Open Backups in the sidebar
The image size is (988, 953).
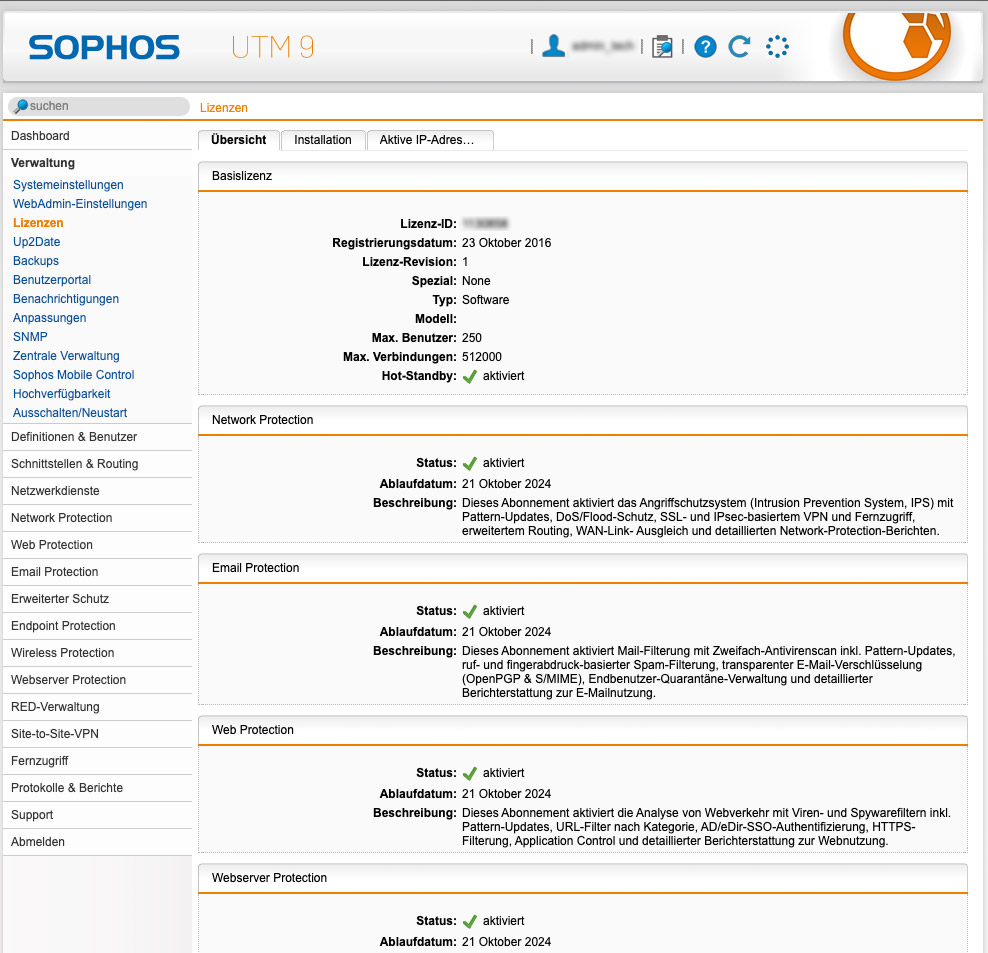[36, 260]
